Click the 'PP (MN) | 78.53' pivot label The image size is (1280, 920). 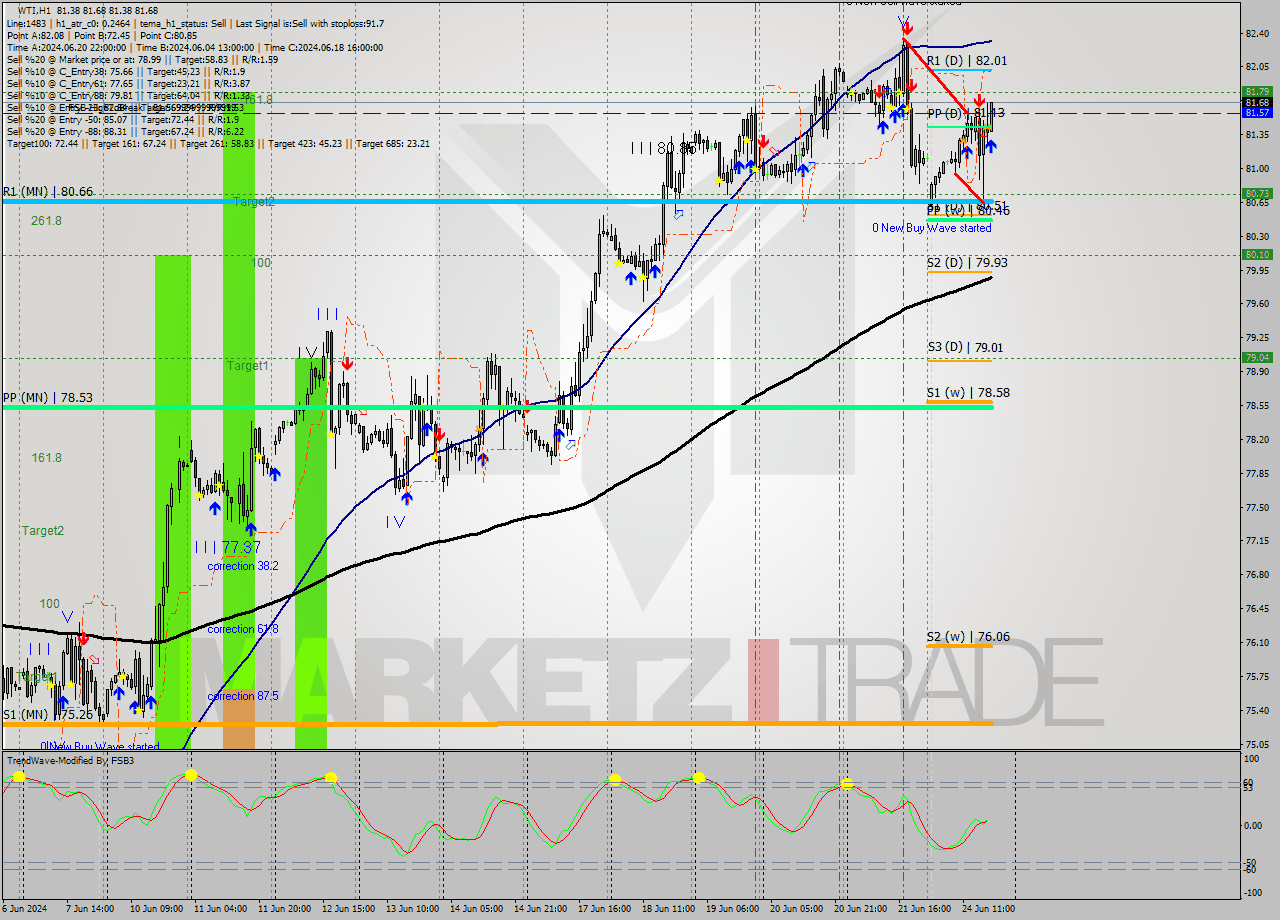tap(47, 397)
